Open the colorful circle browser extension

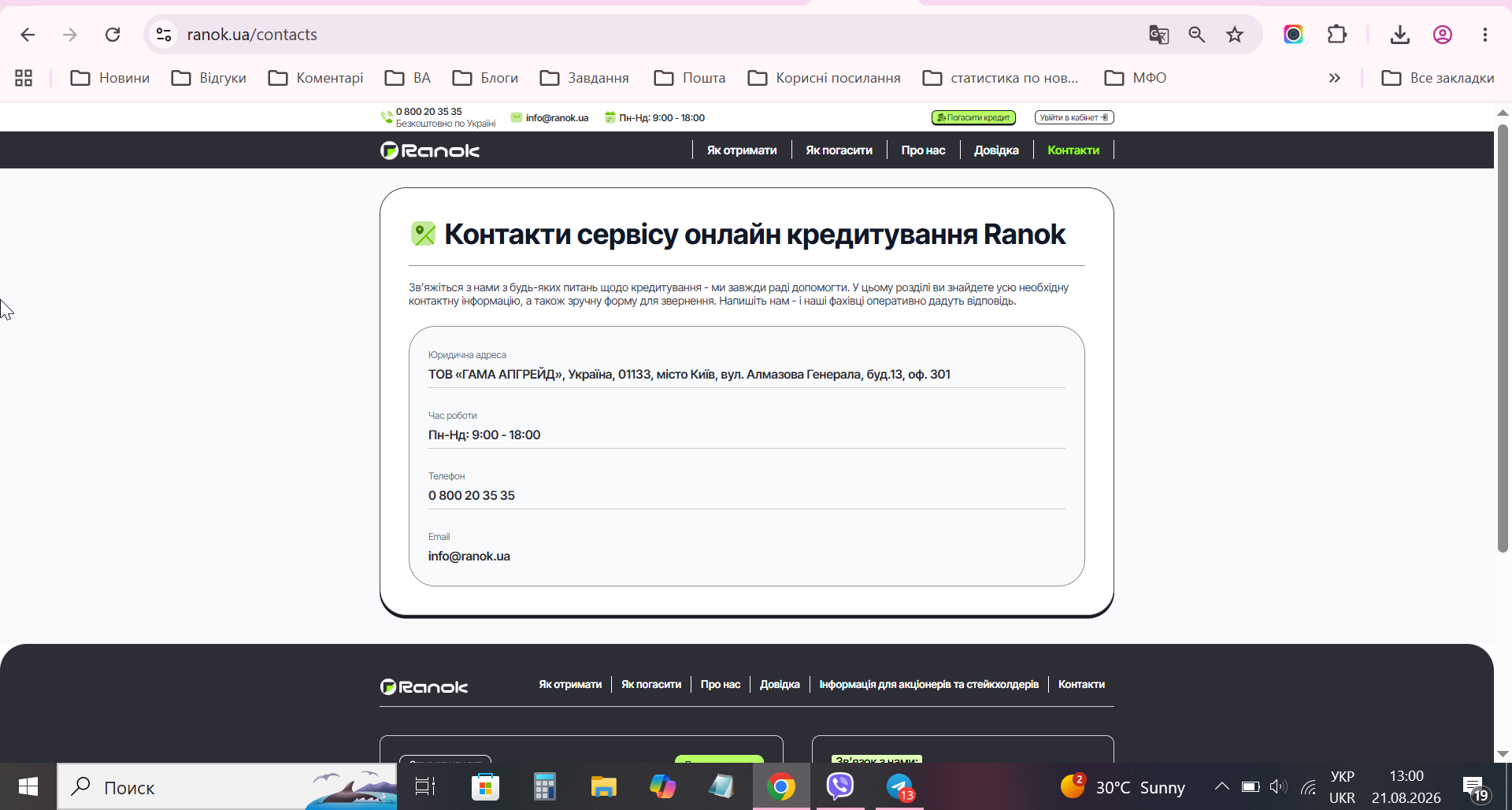(1293, 35)
